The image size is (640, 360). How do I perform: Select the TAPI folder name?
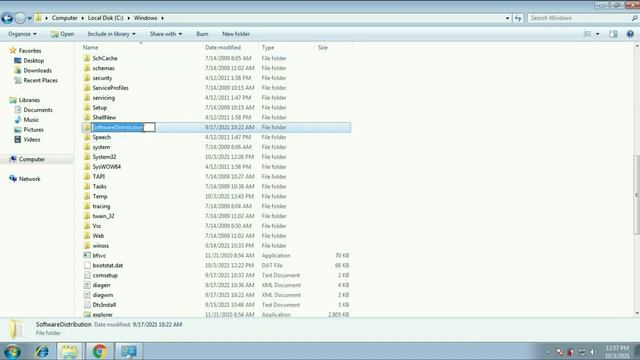pos(98,176)
